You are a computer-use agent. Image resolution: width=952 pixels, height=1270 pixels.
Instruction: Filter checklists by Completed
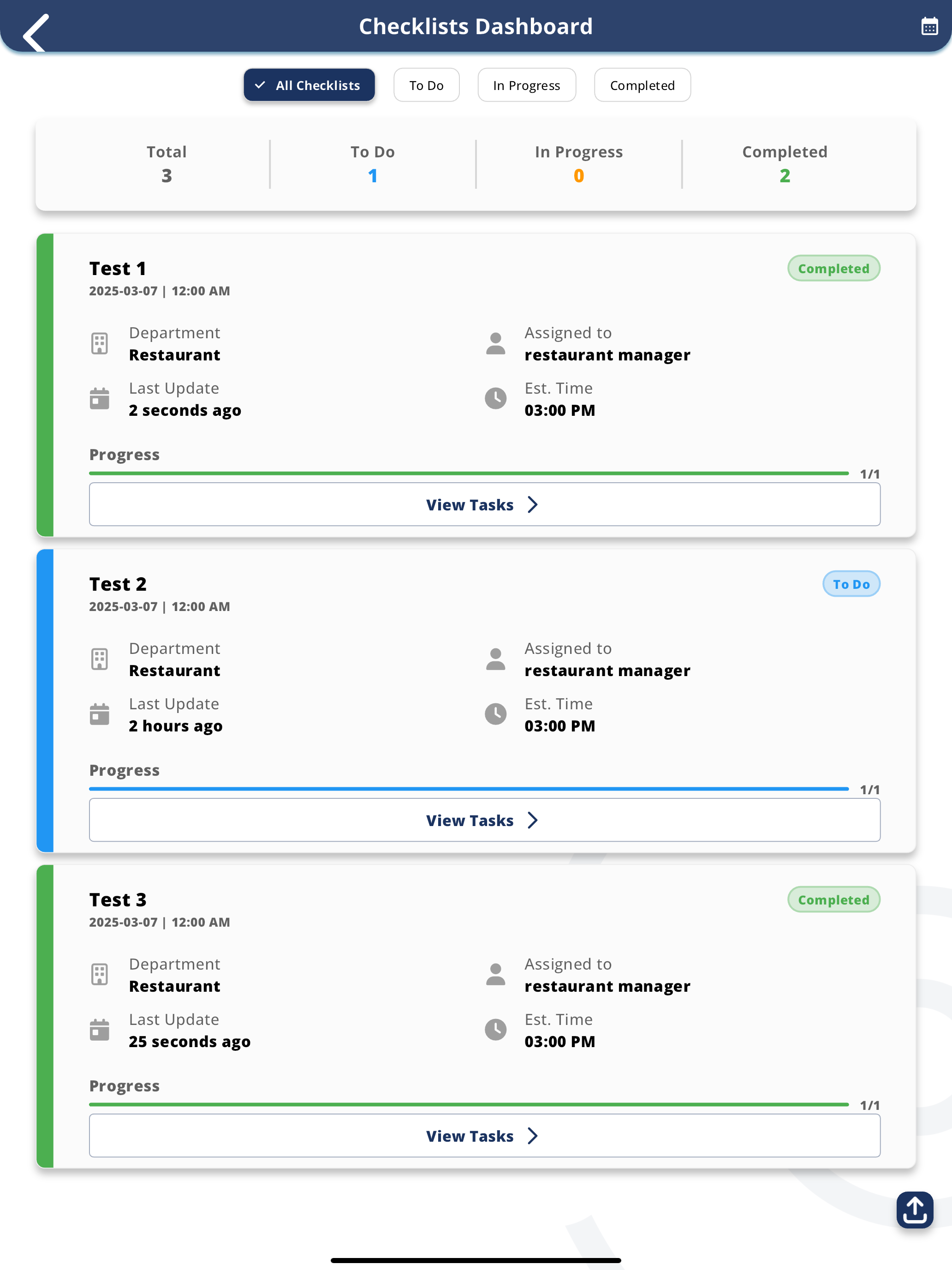(x=642, y=85)
